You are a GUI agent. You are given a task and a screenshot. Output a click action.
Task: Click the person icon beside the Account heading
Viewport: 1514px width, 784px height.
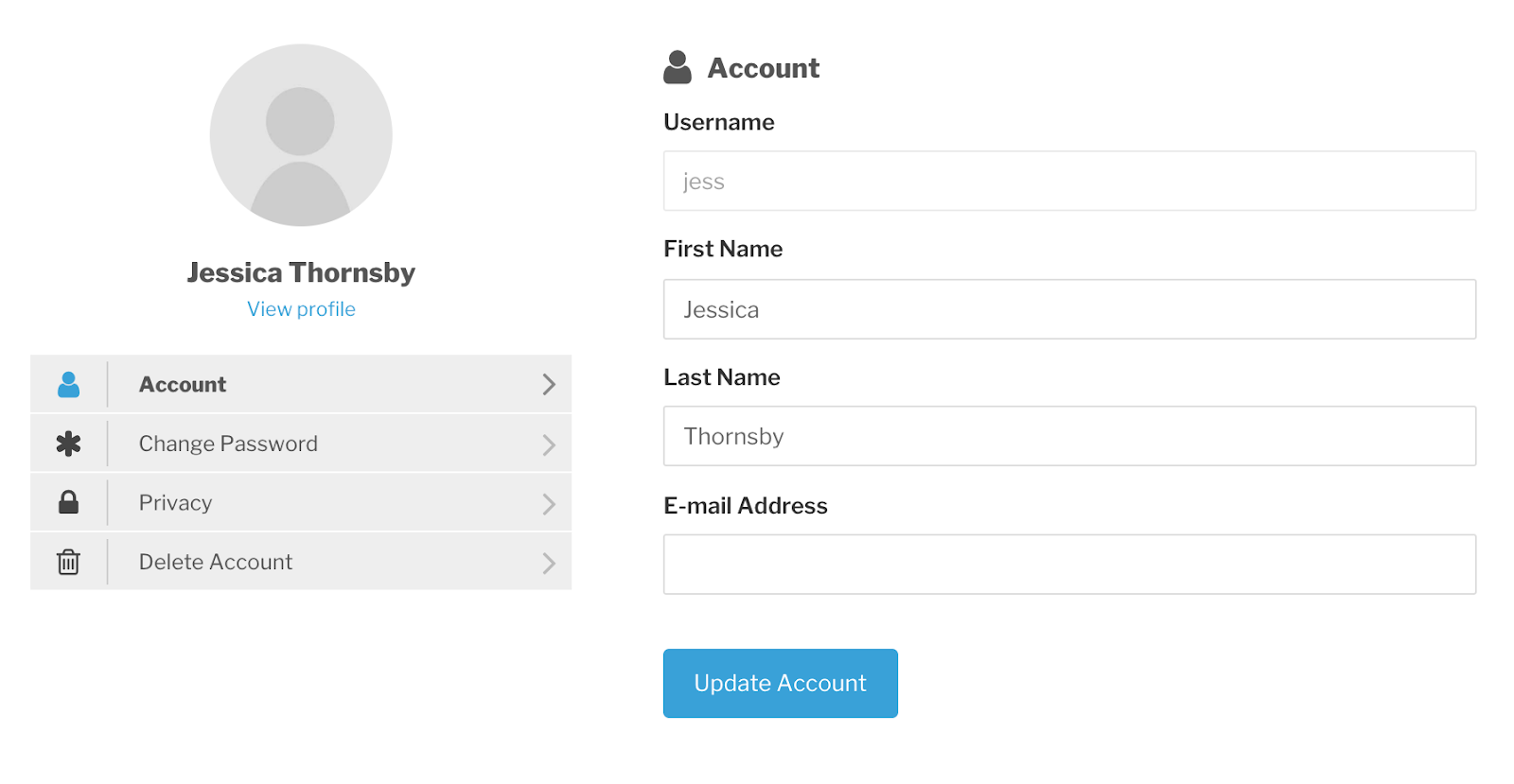678,67
